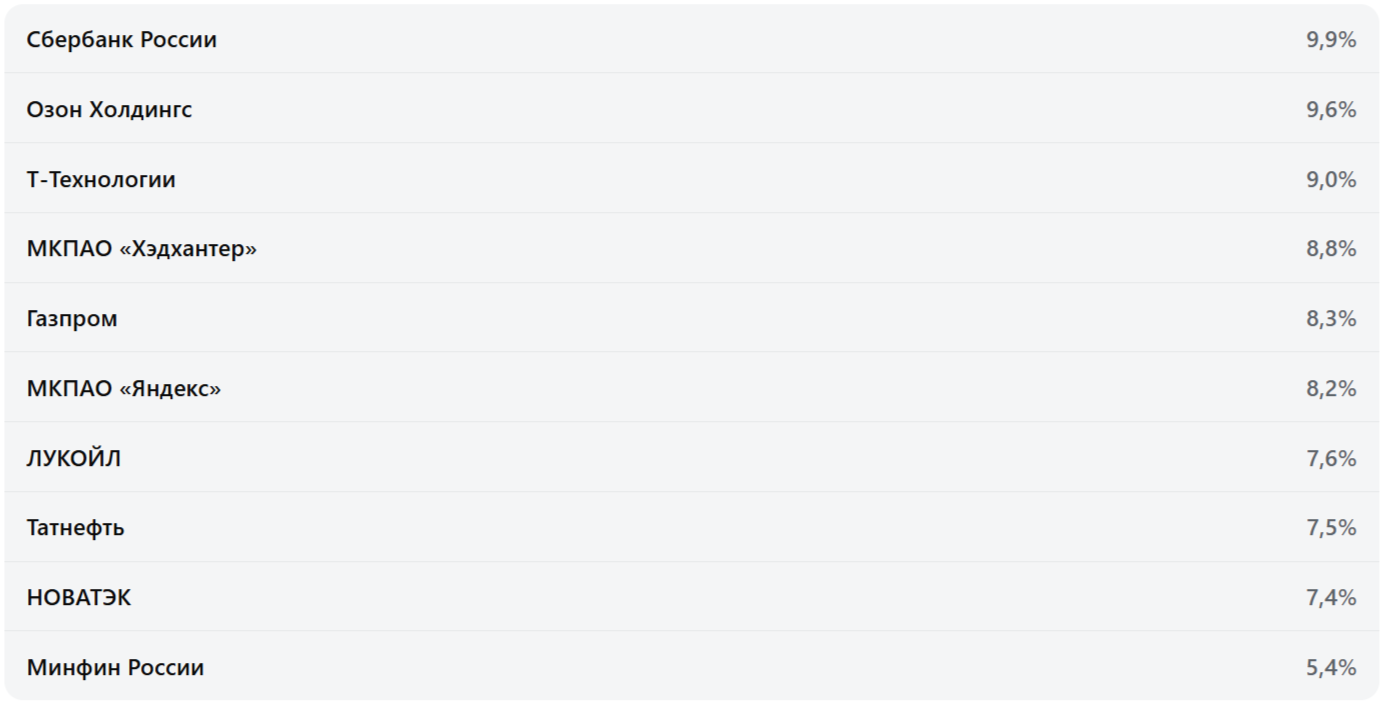This screenshot has height=701, width=1385.
Task: Click the 7,4% НОВАТЭК percentage
Action: (1331, 598)
